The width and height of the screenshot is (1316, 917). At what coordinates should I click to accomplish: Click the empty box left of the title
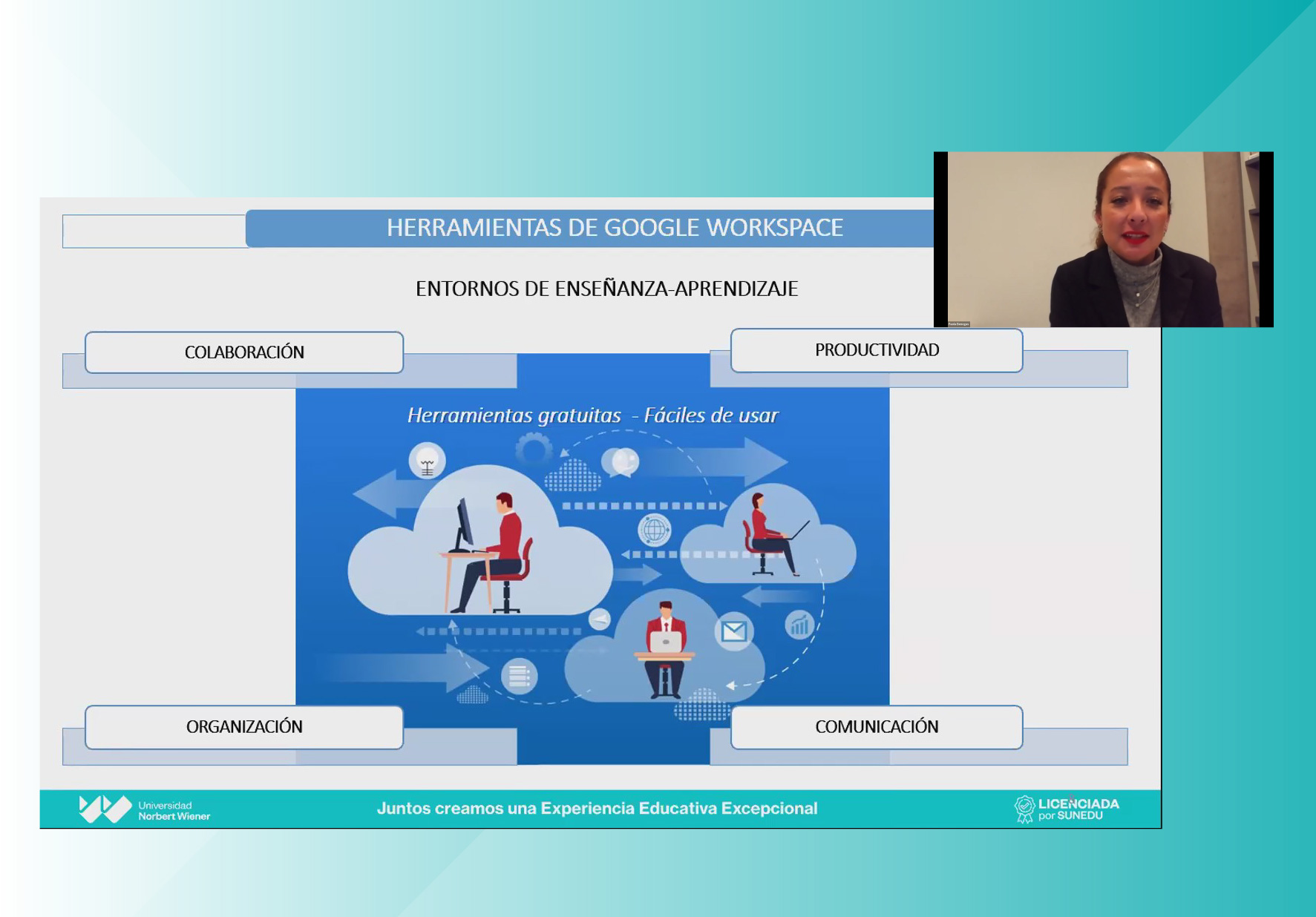[x=154, y=231]
